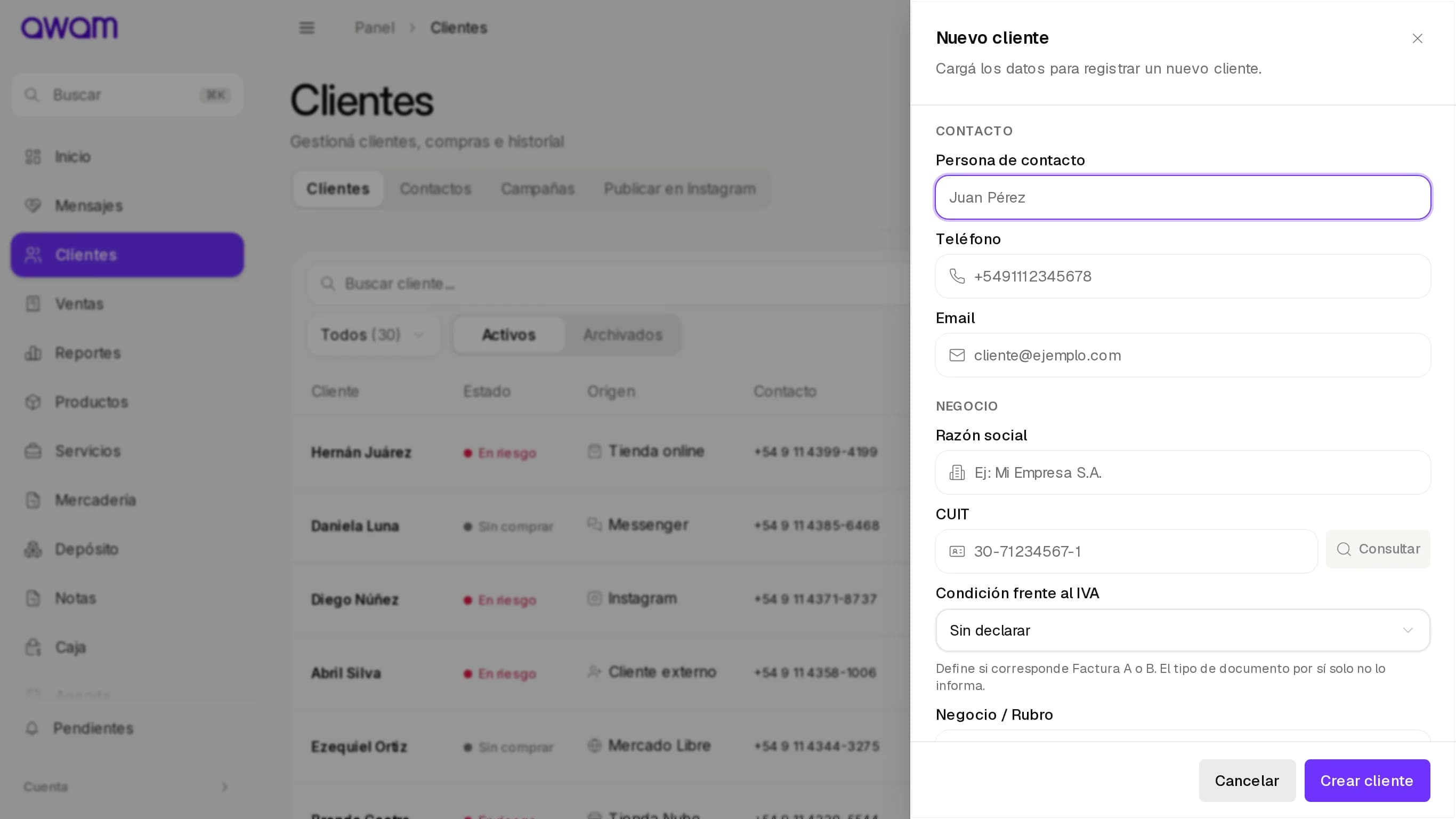The width and height of the screenshot is (1456, 819).
Task: Click the Persona de contacto field
Action: (1183, 197)
